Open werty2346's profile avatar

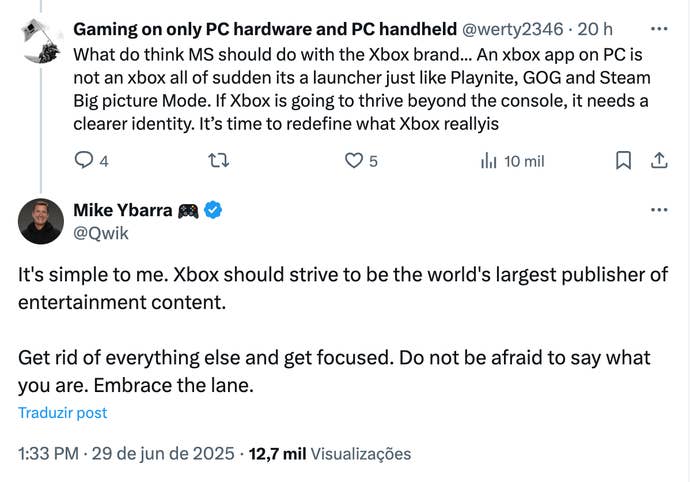[x=41, y=33]
